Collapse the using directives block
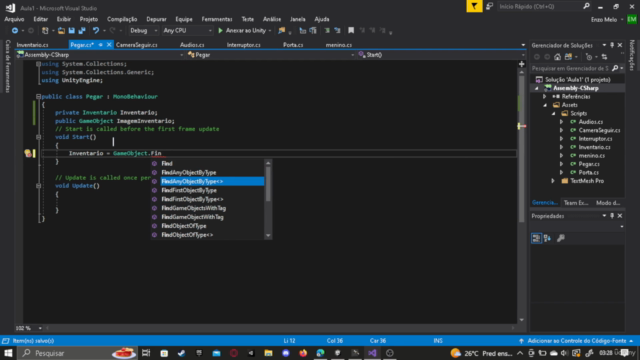The width and height of the screenshot is (640, 360). coord(38,64)
